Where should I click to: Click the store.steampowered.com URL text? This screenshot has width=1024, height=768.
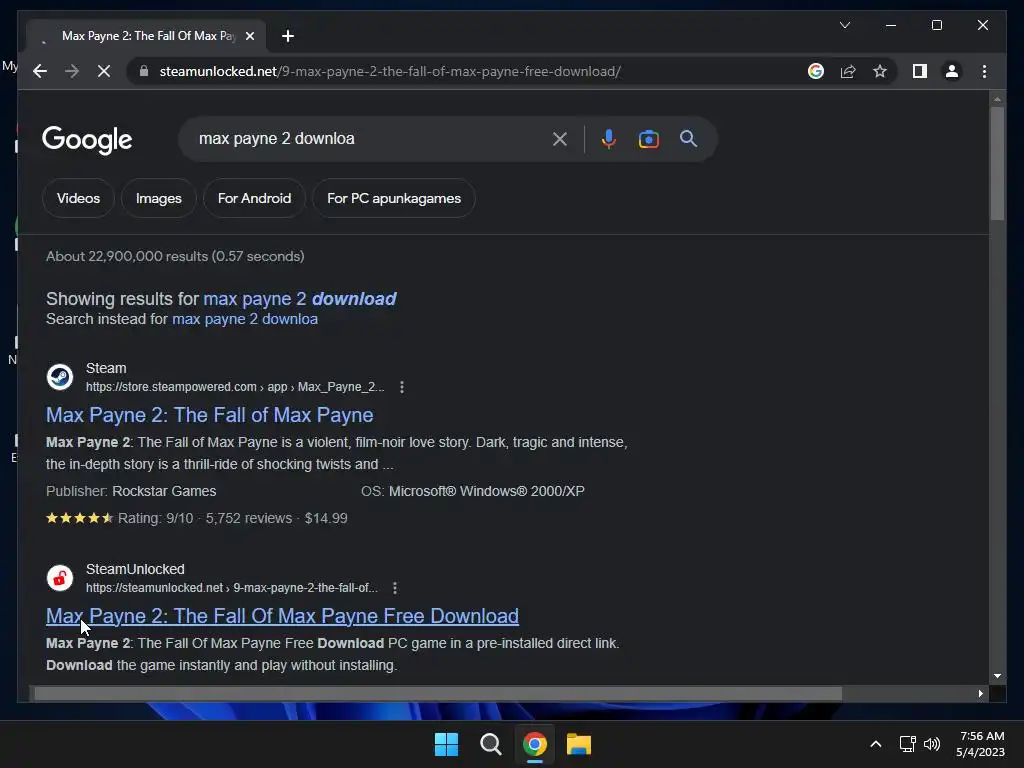pyautogui.click(x=235, y=387)
